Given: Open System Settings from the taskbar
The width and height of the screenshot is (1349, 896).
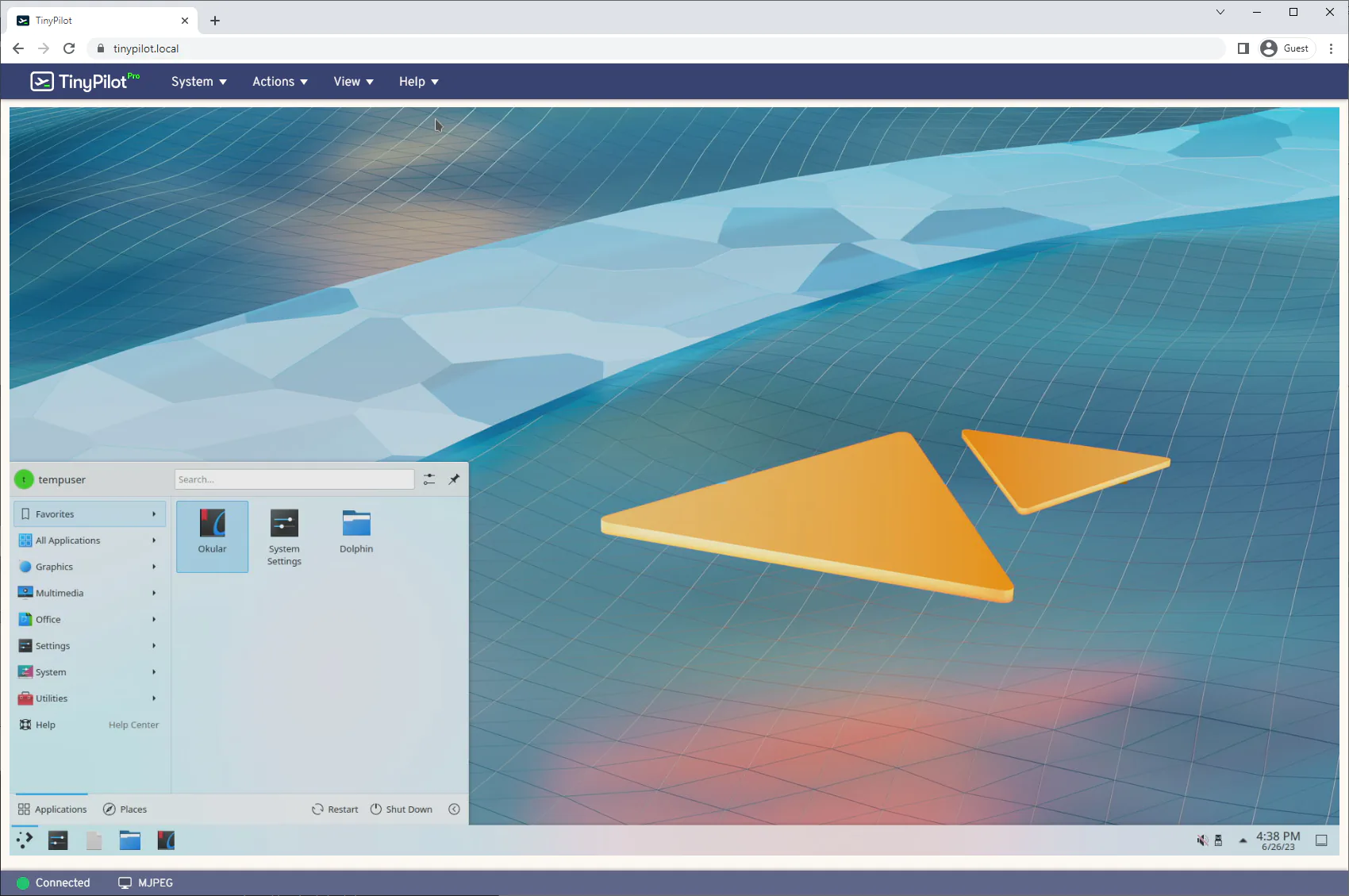Looking at the screenshot, I should coord(58,840).
